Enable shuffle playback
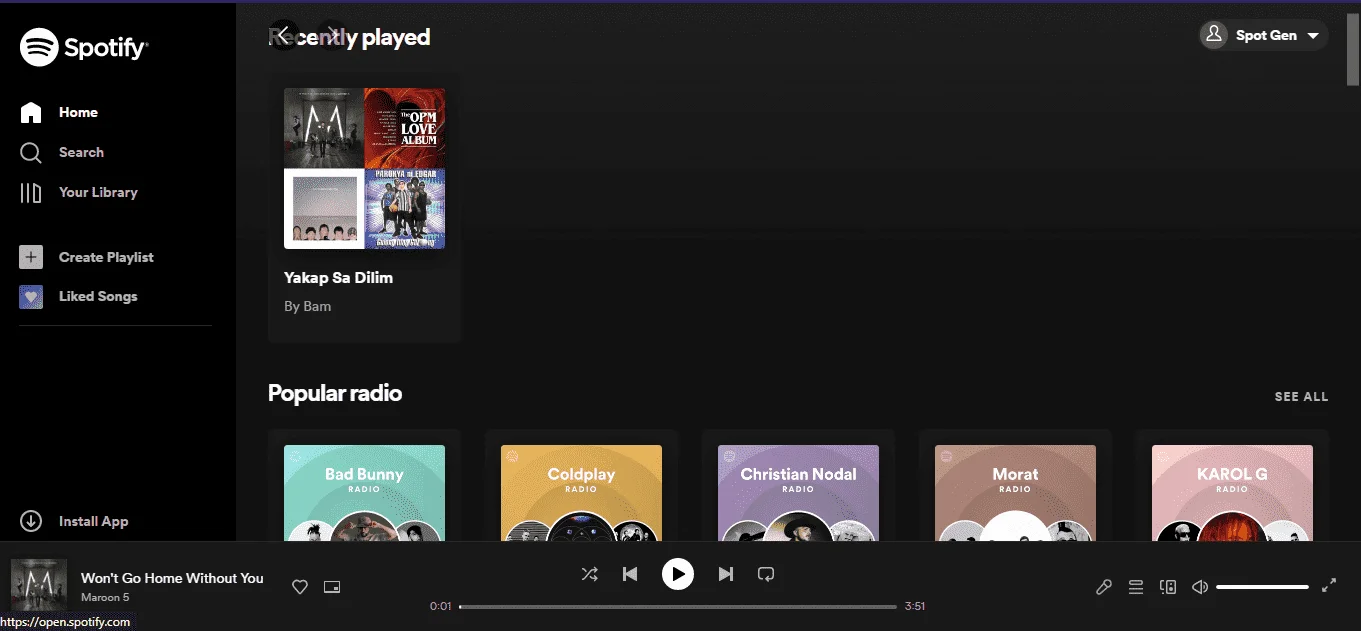Viewport: 1361px width, 631px height. tap(590, 574)
